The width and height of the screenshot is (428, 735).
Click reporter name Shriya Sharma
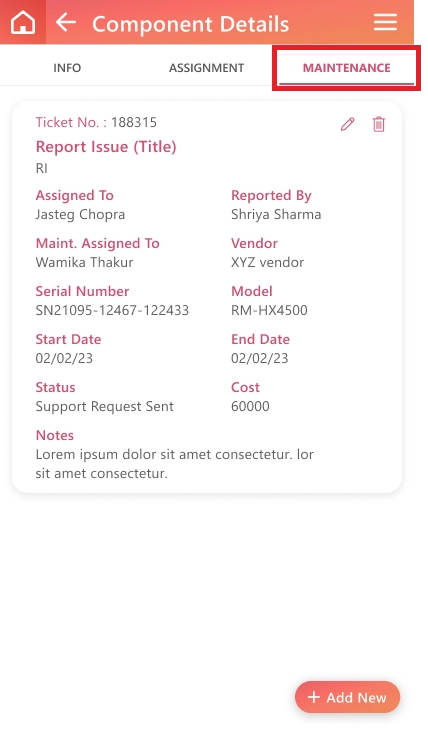pos(276,215)
